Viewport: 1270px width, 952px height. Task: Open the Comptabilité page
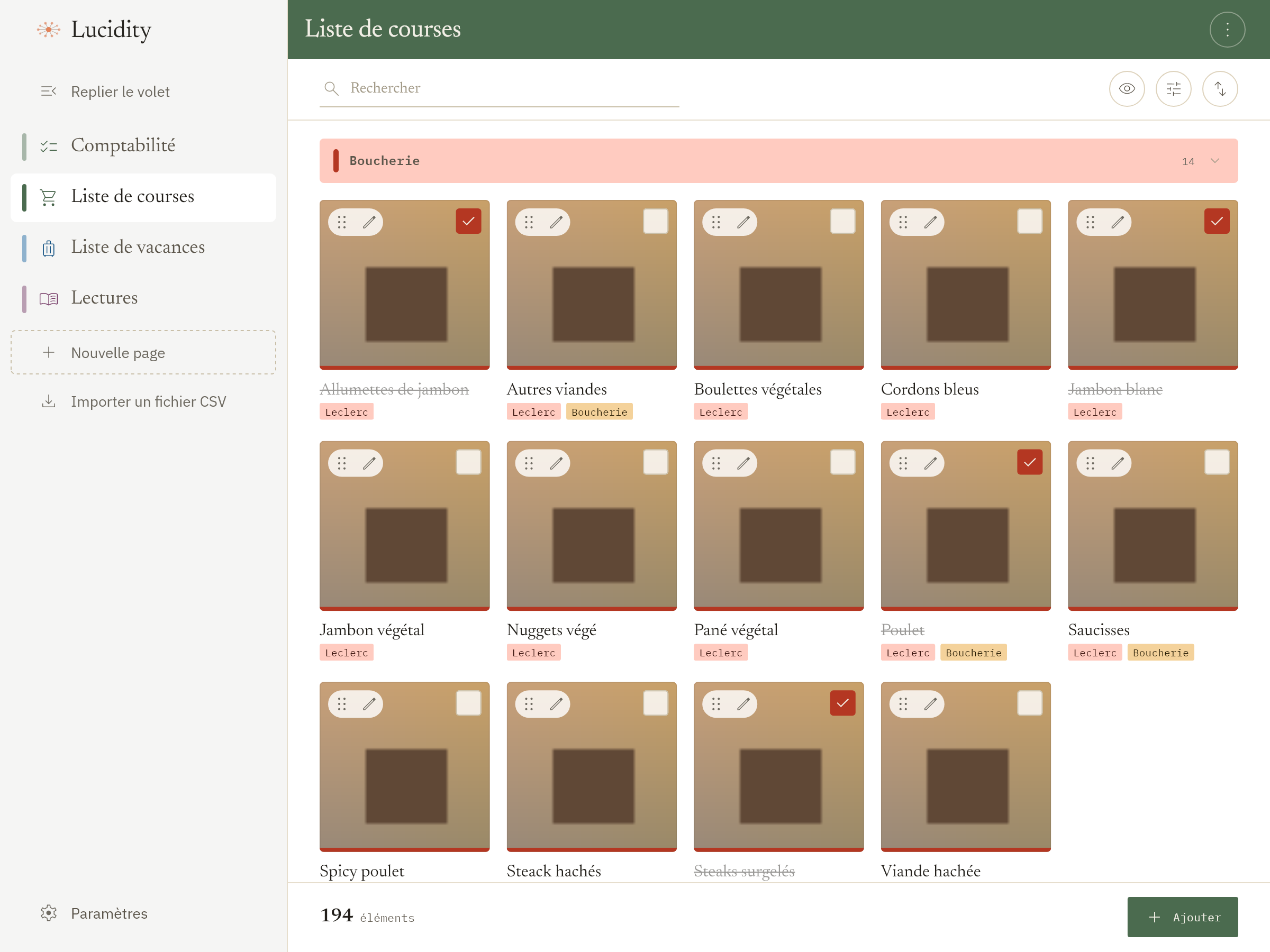pos(143,147)
